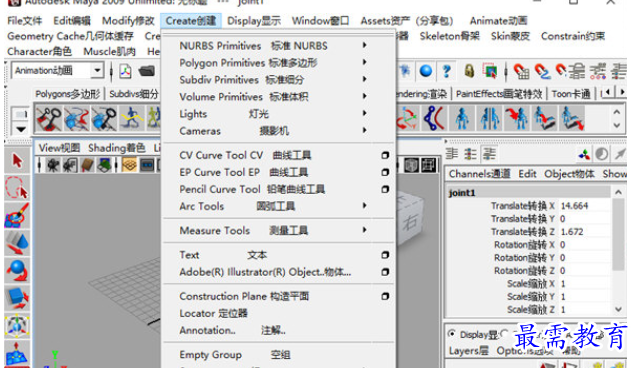Open the Layers menu in layer editor
Image resolution: width=636 pixels, height=368 pixels.
click(468, 351)
